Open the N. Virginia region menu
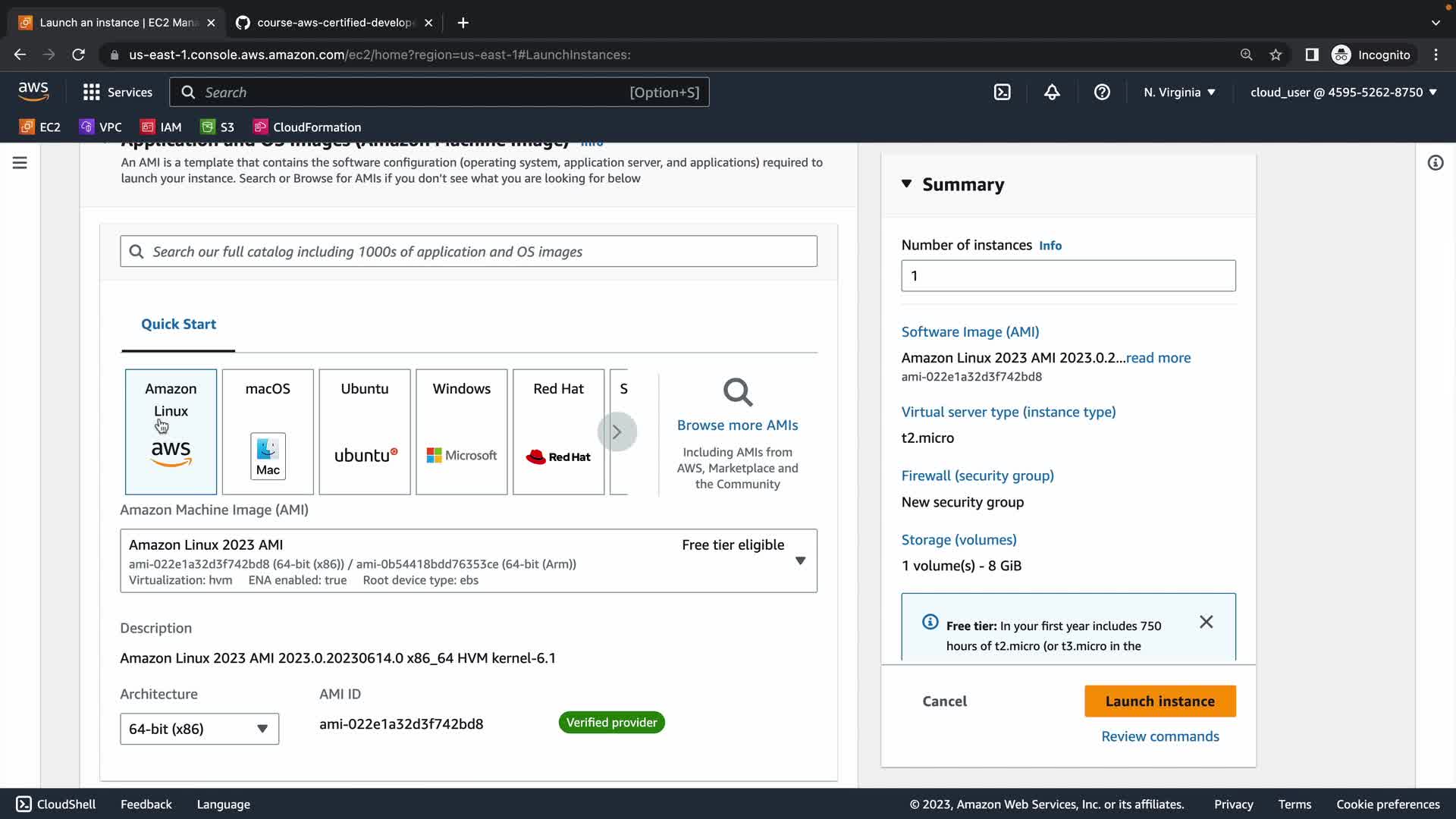1456x819 pixels. tap(1179, 93)
